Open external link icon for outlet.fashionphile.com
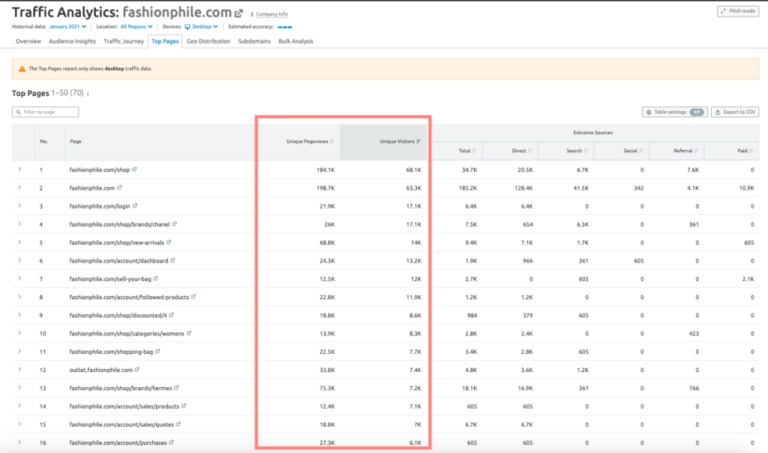The height and width of the screenshot is (453, 768). 137,369
